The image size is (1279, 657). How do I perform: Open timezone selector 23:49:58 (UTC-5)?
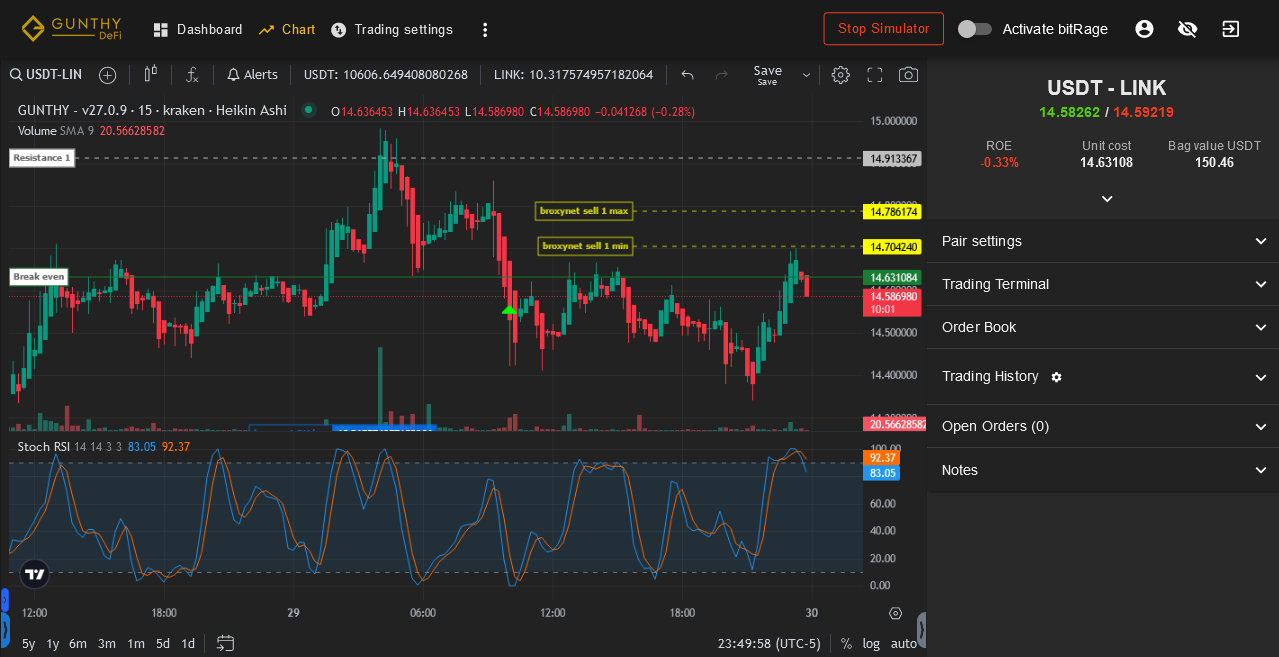(x=769, y=643)
